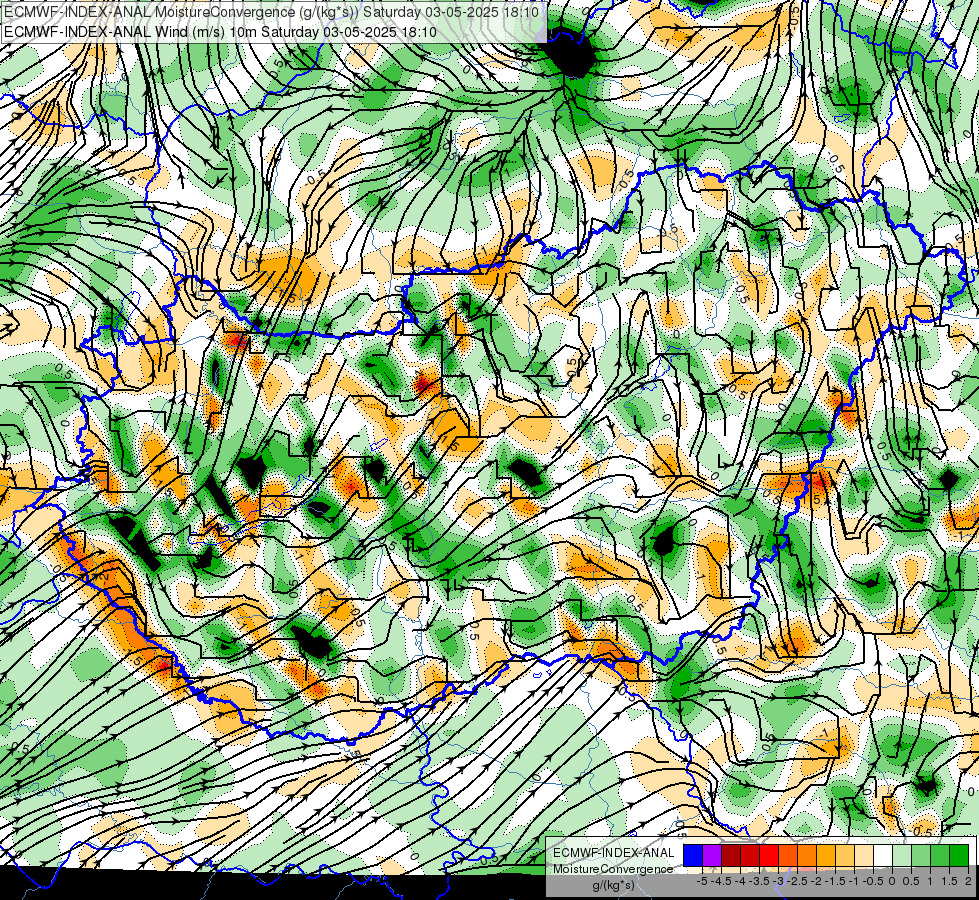Click the Wind (m/s) 10m title line
Viewport: 979px width, 900px height.
coord(220,31)
